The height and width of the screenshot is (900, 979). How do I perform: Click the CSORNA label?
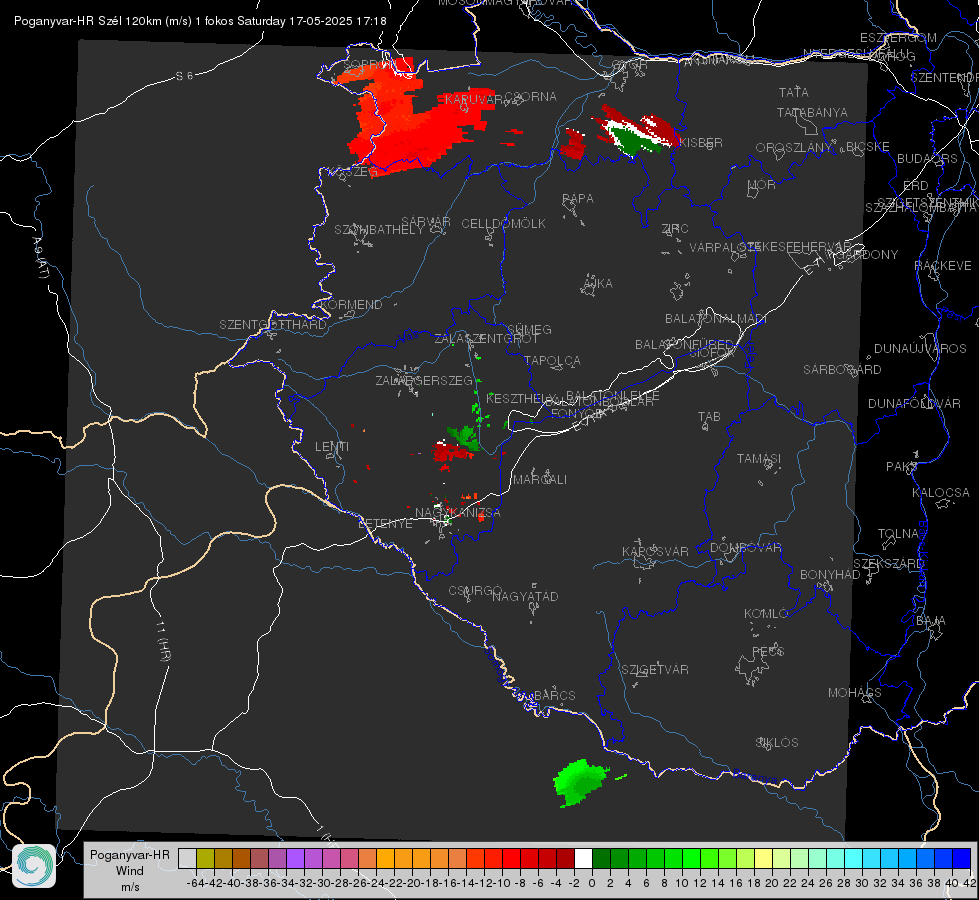[x=530, y=96]
